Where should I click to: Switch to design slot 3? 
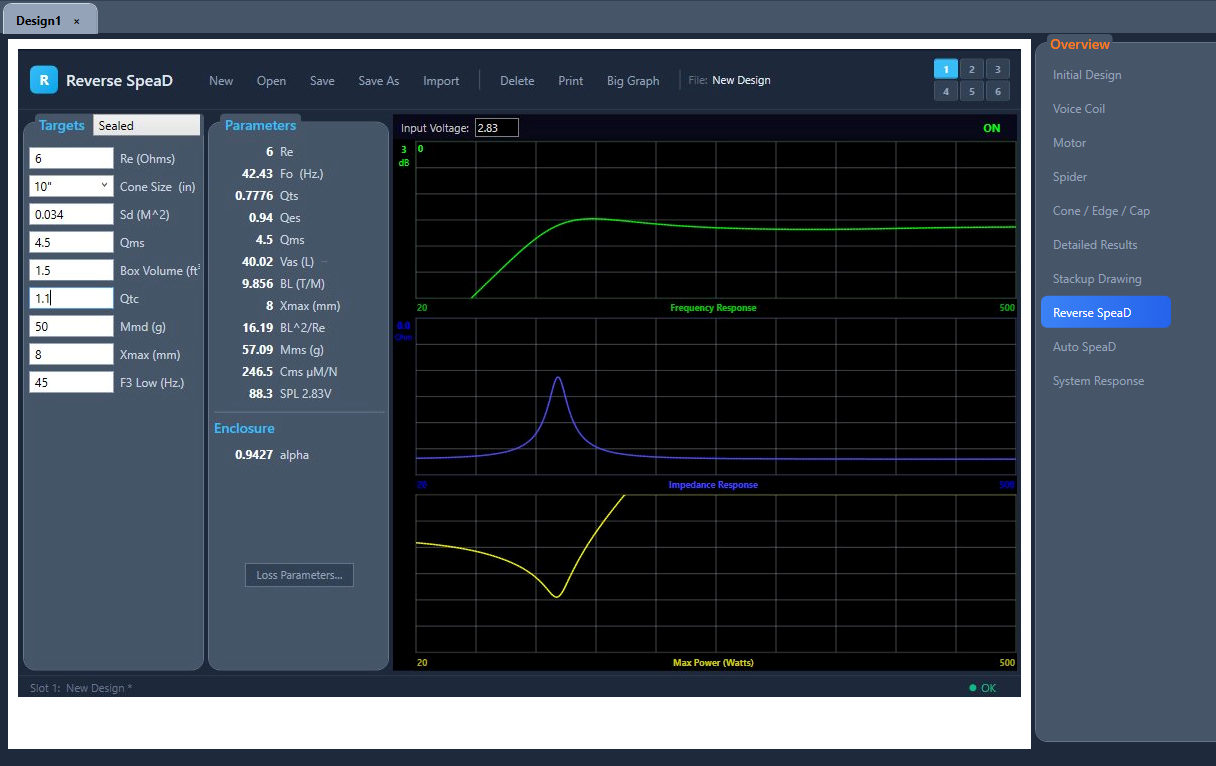point(997,69)
